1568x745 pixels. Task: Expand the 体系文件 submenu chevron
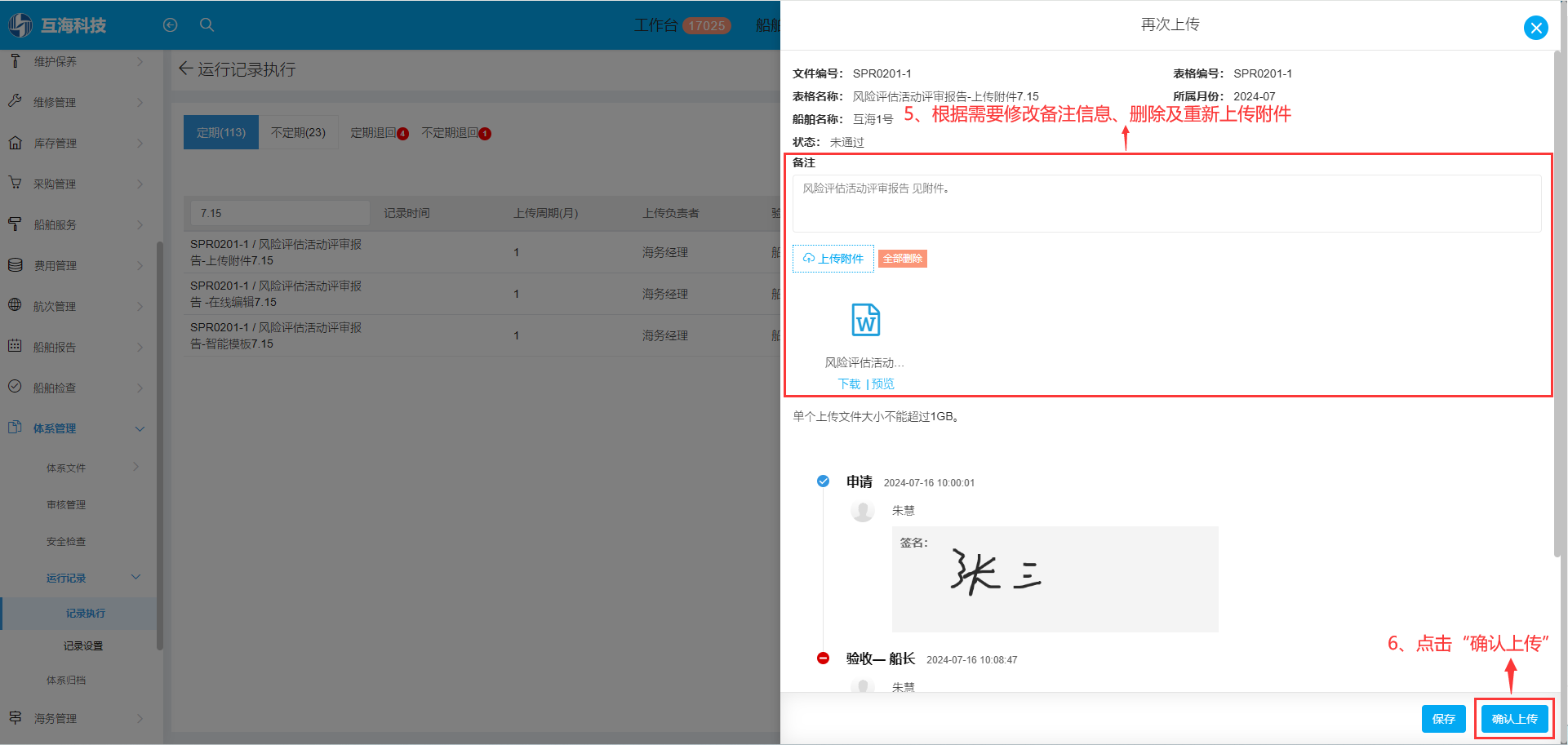point(135,467)
